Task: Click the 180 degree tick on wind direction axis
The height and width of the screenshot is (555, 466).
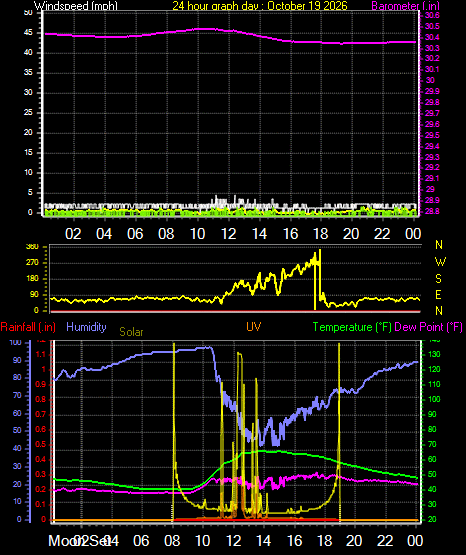Action: 33,279
